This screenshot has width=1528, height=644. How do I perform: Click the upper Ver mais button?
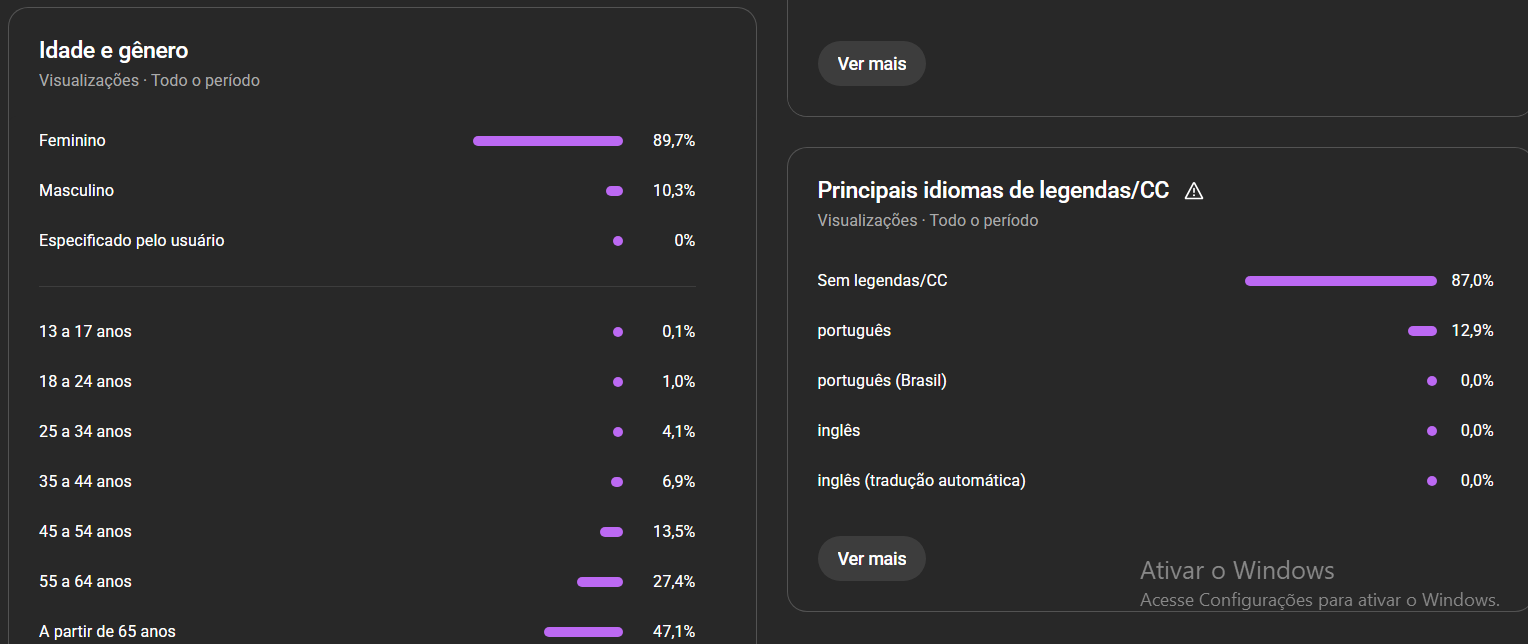click(x=871, y=64)
